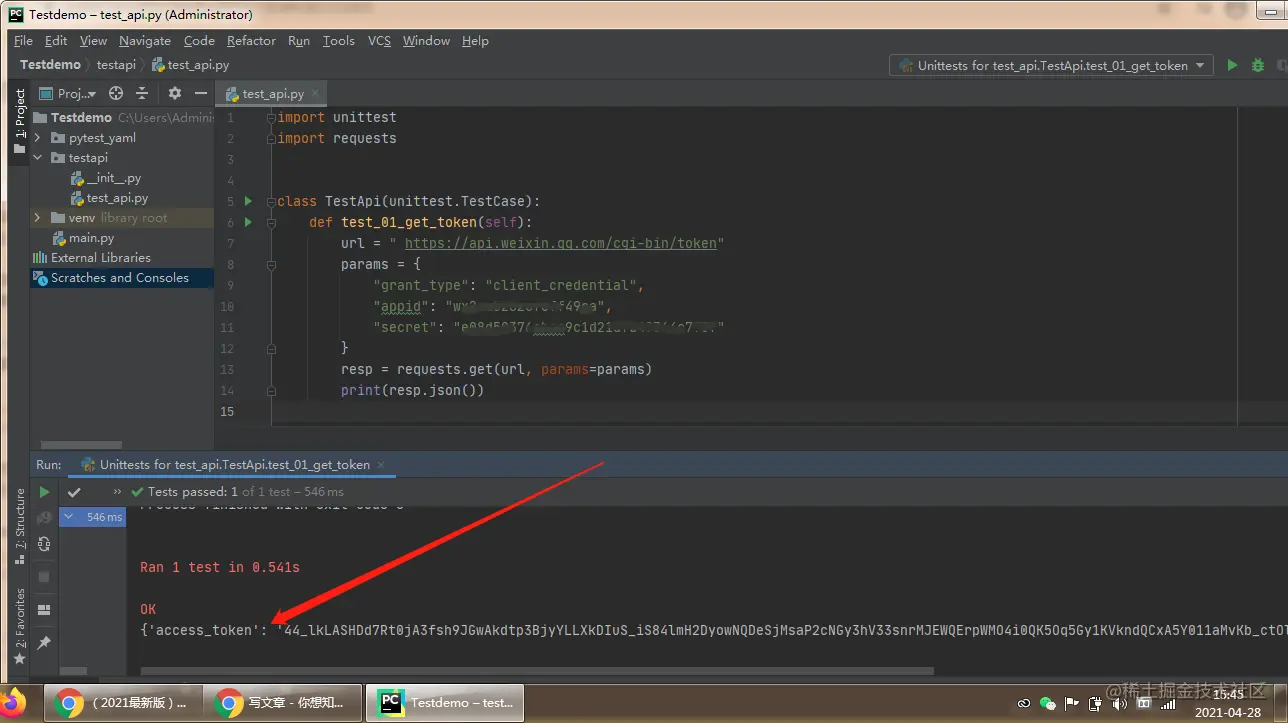Click testapi in the breadcrumb bar
This screenshot has height=723, width=1288.
click(116, 65)
